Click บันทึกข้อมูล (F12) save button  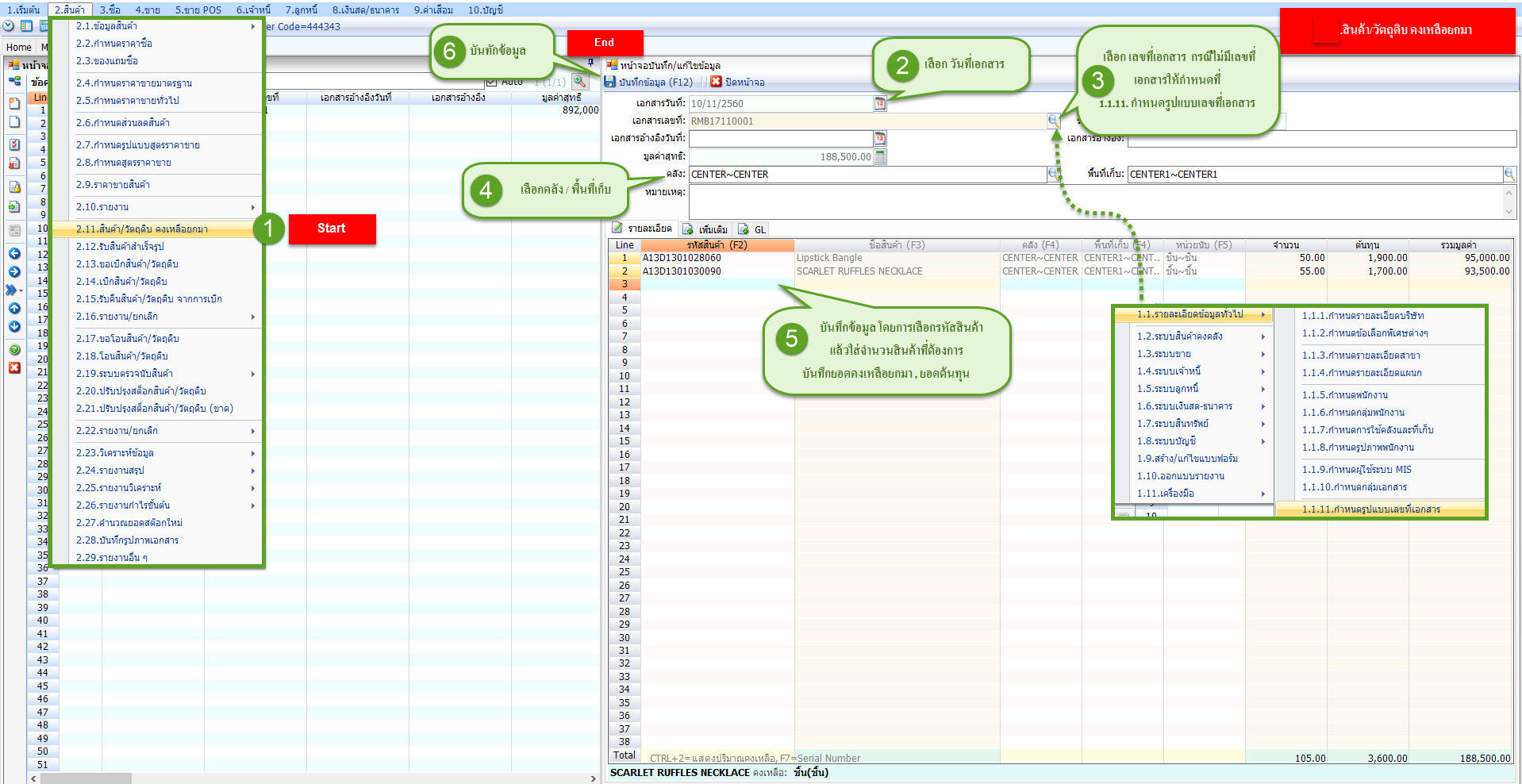[x=648, y=82]
